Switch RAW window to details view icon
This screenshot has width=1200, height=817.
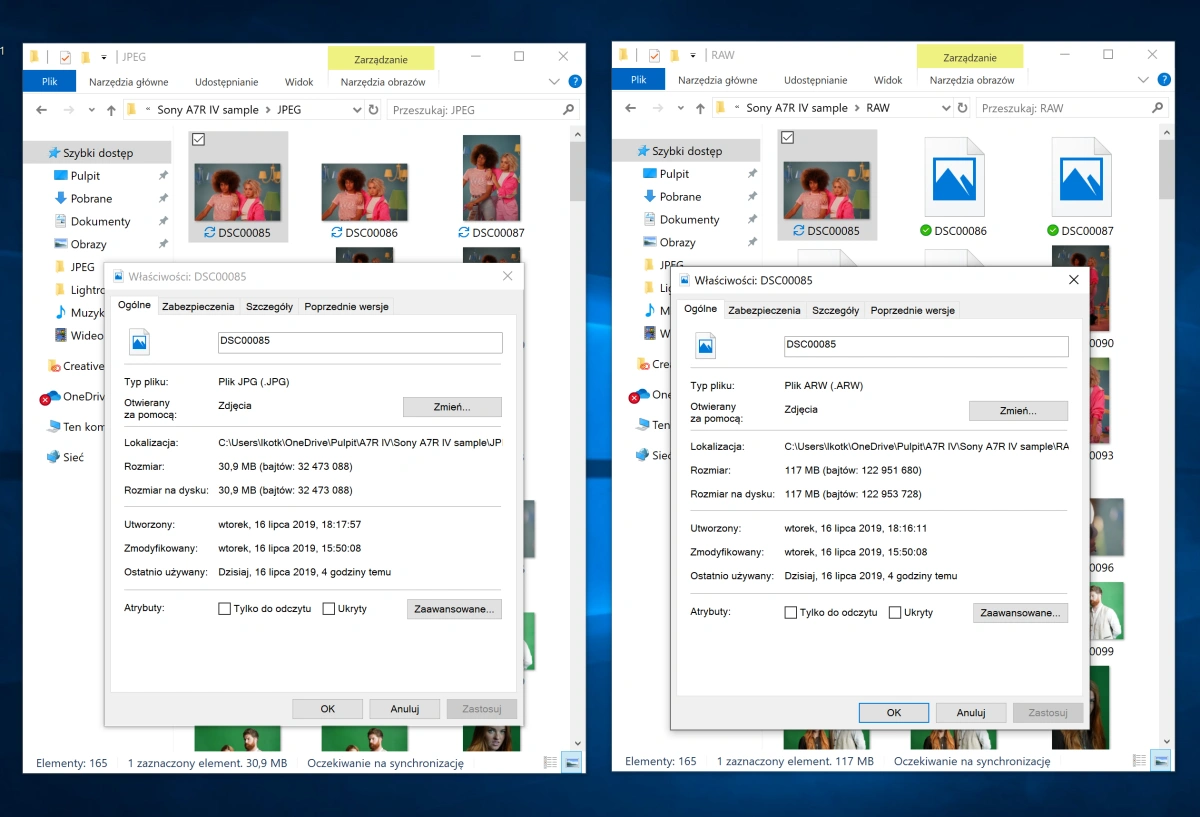1139,760
